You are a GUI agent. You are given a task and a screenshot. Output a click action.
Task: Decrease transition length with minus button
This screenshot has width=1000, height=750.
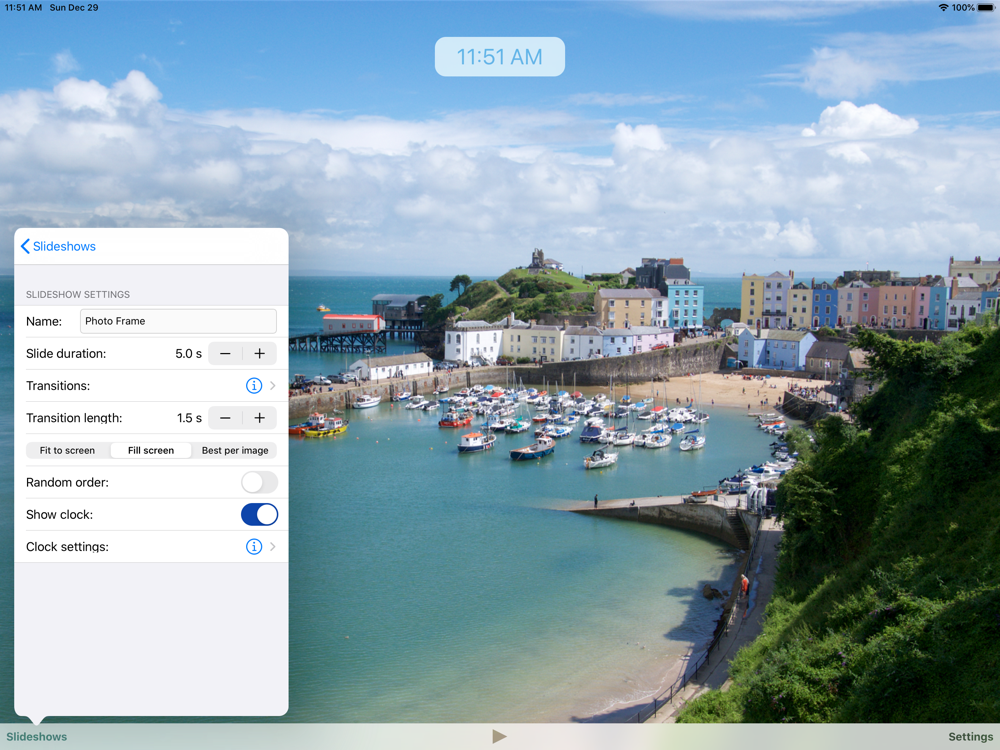[225, 418]
